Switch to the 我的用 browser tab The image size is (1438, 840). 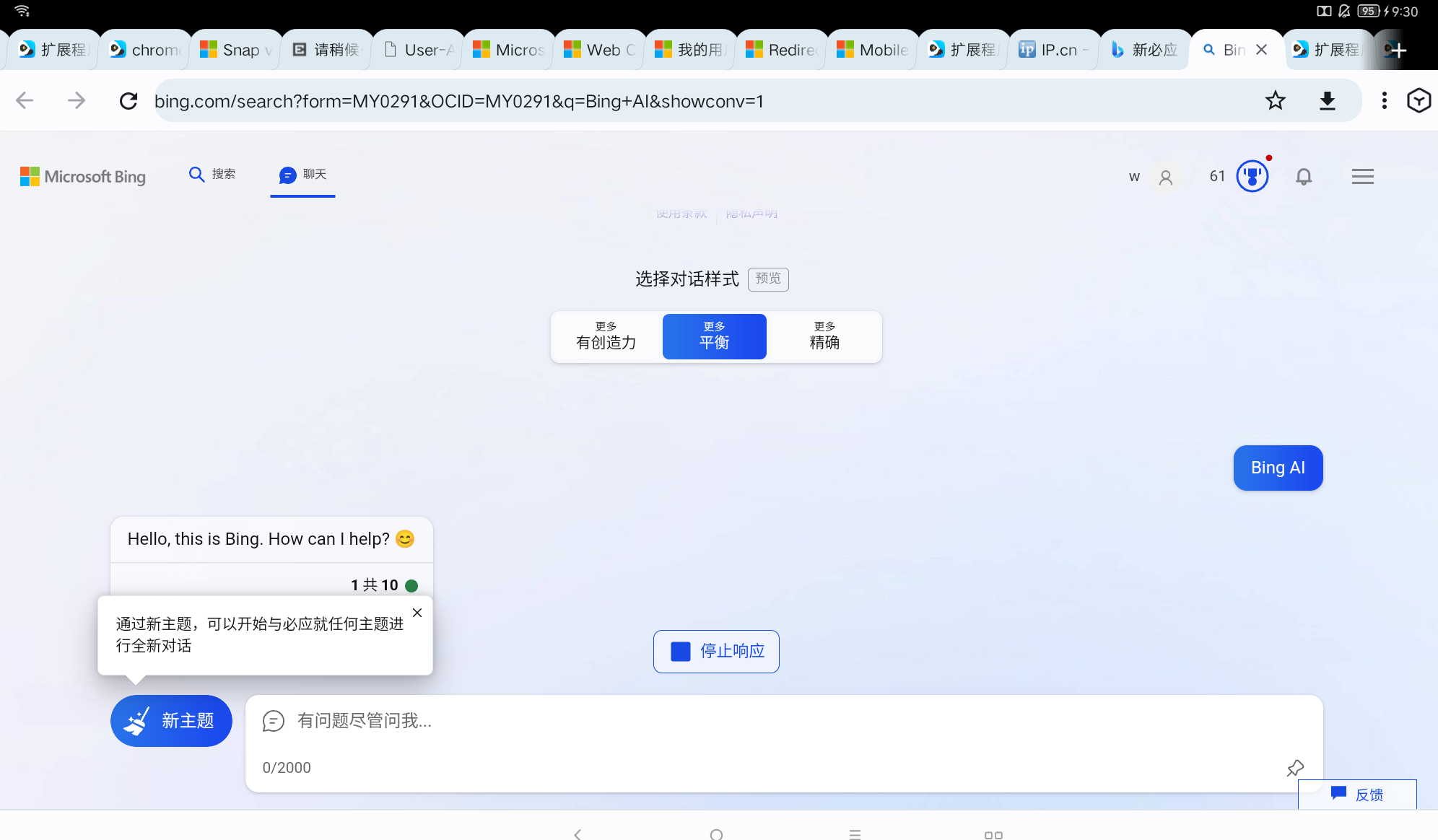point(690,50)
